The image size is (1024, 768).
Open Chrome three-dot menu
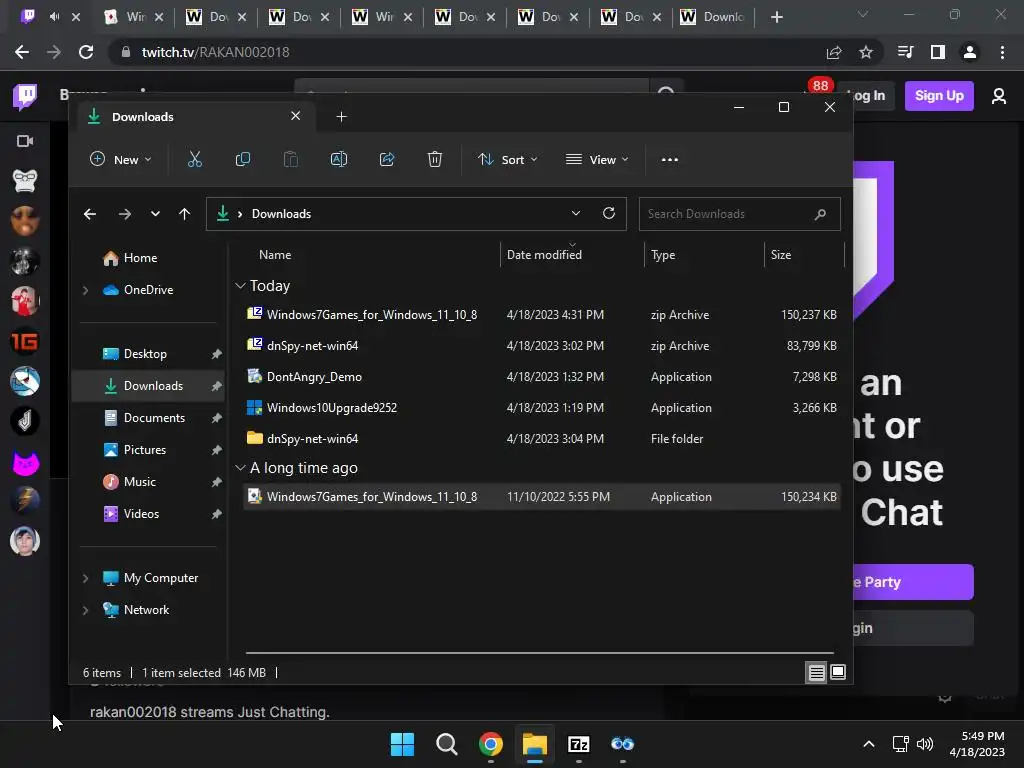[1002, 52]
